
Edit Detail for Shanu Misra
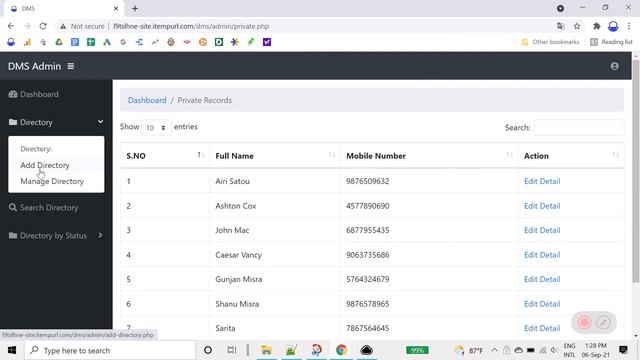click(542, 304)
